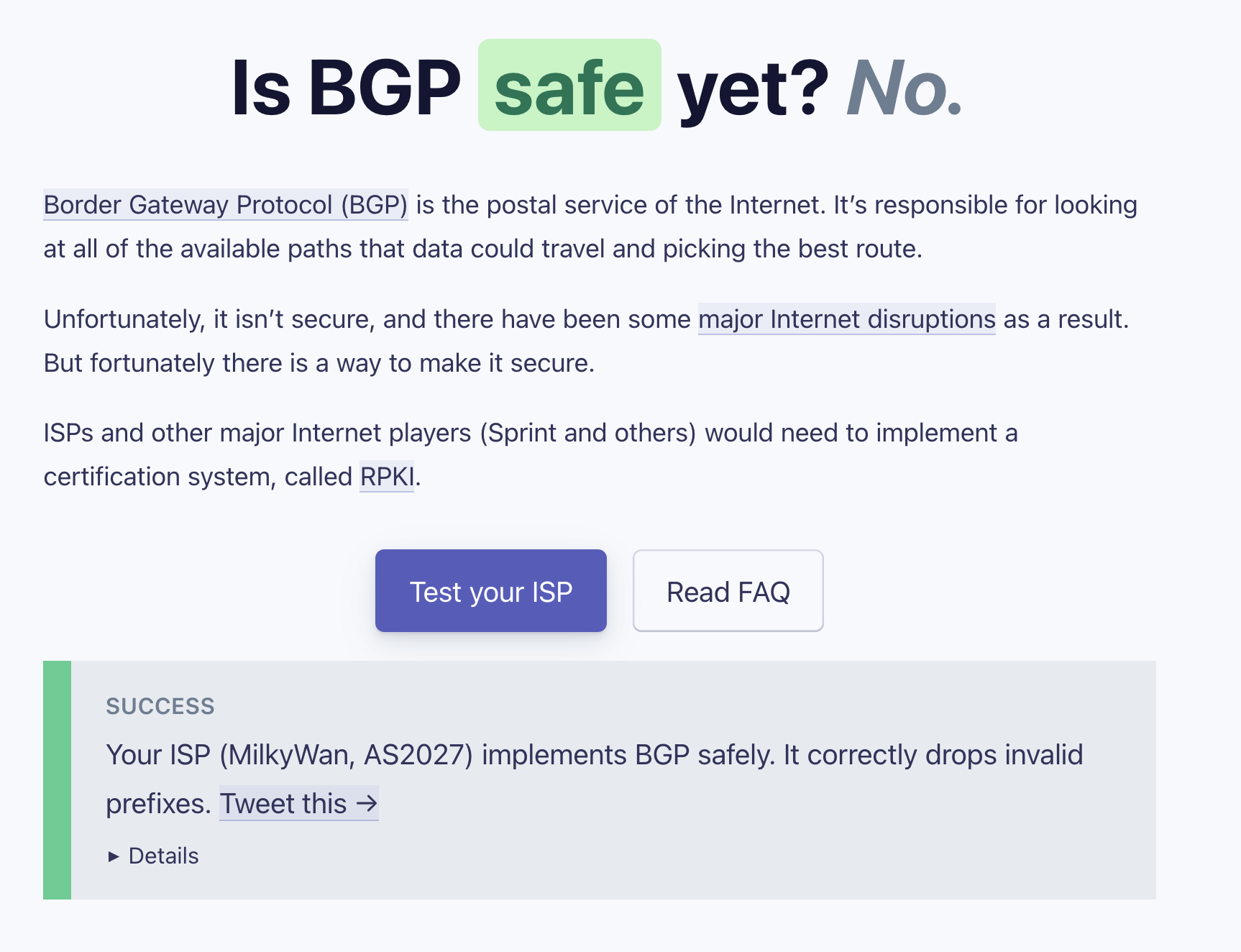Click the italic No. in the heading
The image size is (1241, 952).
coord(904,88)
